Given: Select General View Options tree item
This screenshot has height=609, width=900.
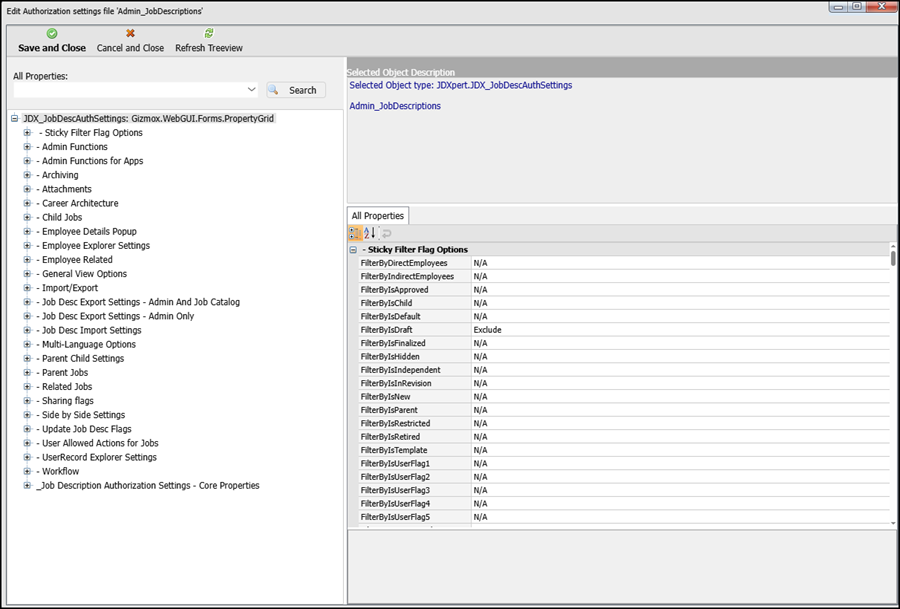Looking at the screenshot, I should click(81, 274).
